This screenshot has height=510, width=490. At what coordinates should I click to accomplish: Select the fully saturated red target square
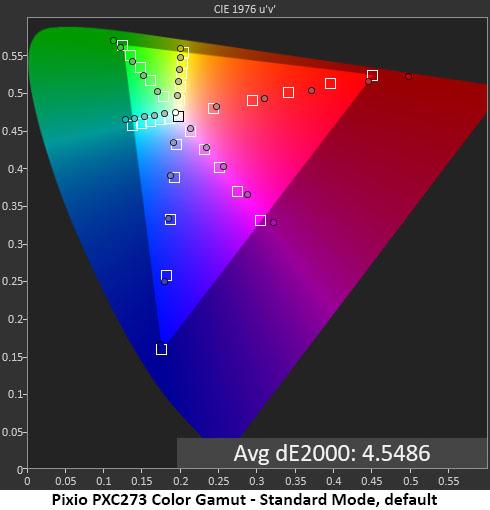tap(372, 75)
